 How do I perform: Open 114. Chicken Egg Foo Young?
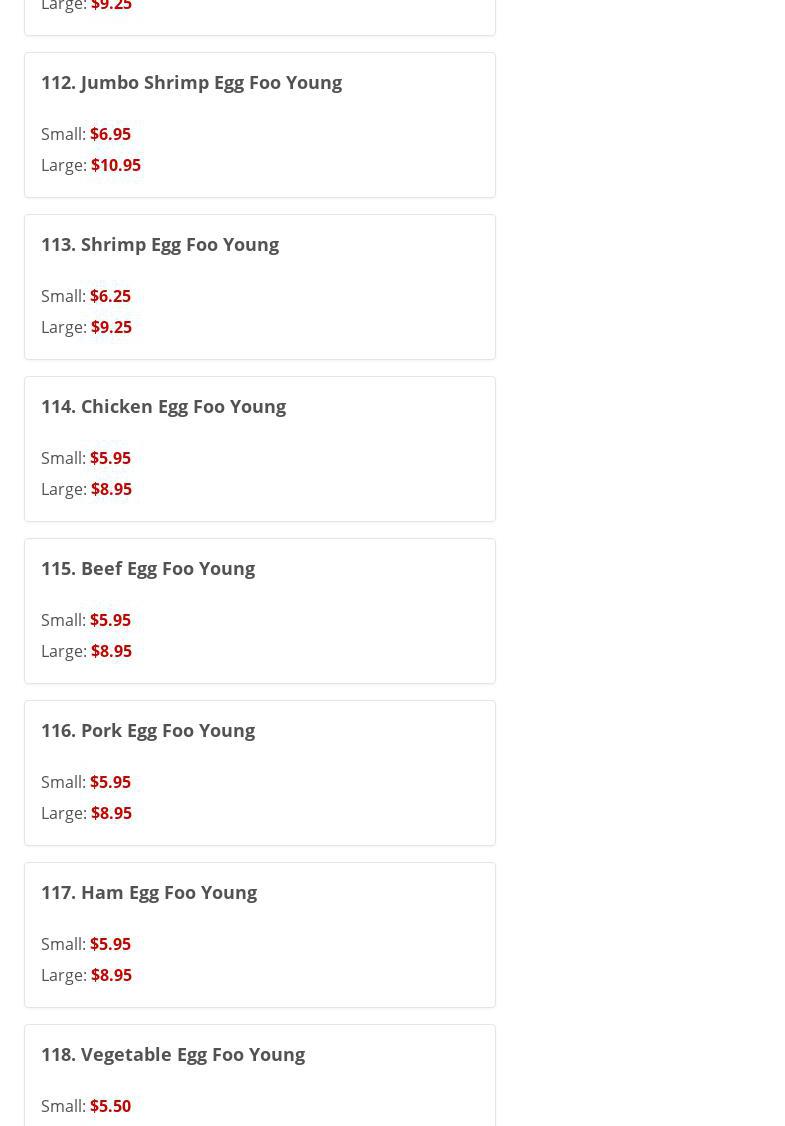tap(163, 406)
